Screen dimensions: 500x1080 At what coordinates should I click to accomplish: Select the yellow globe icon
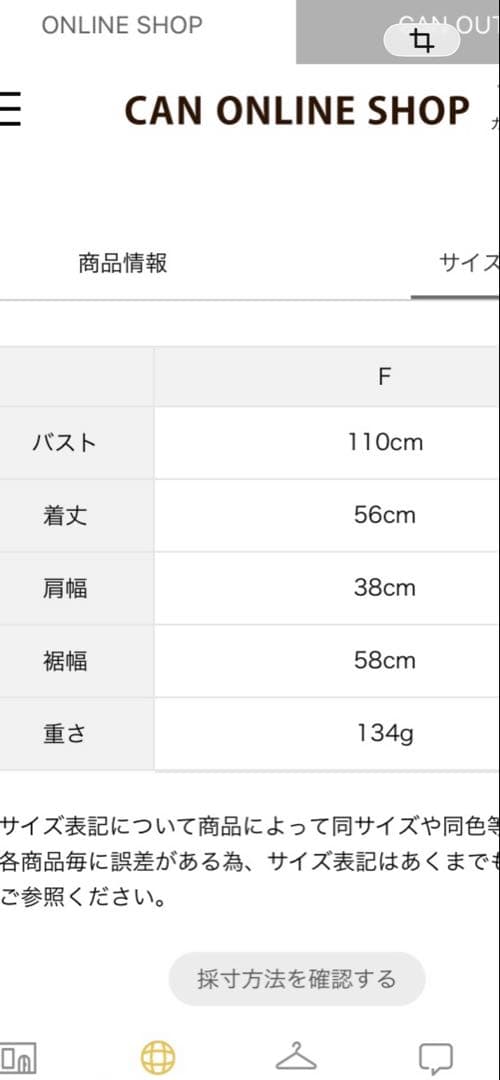(158, 1058)
